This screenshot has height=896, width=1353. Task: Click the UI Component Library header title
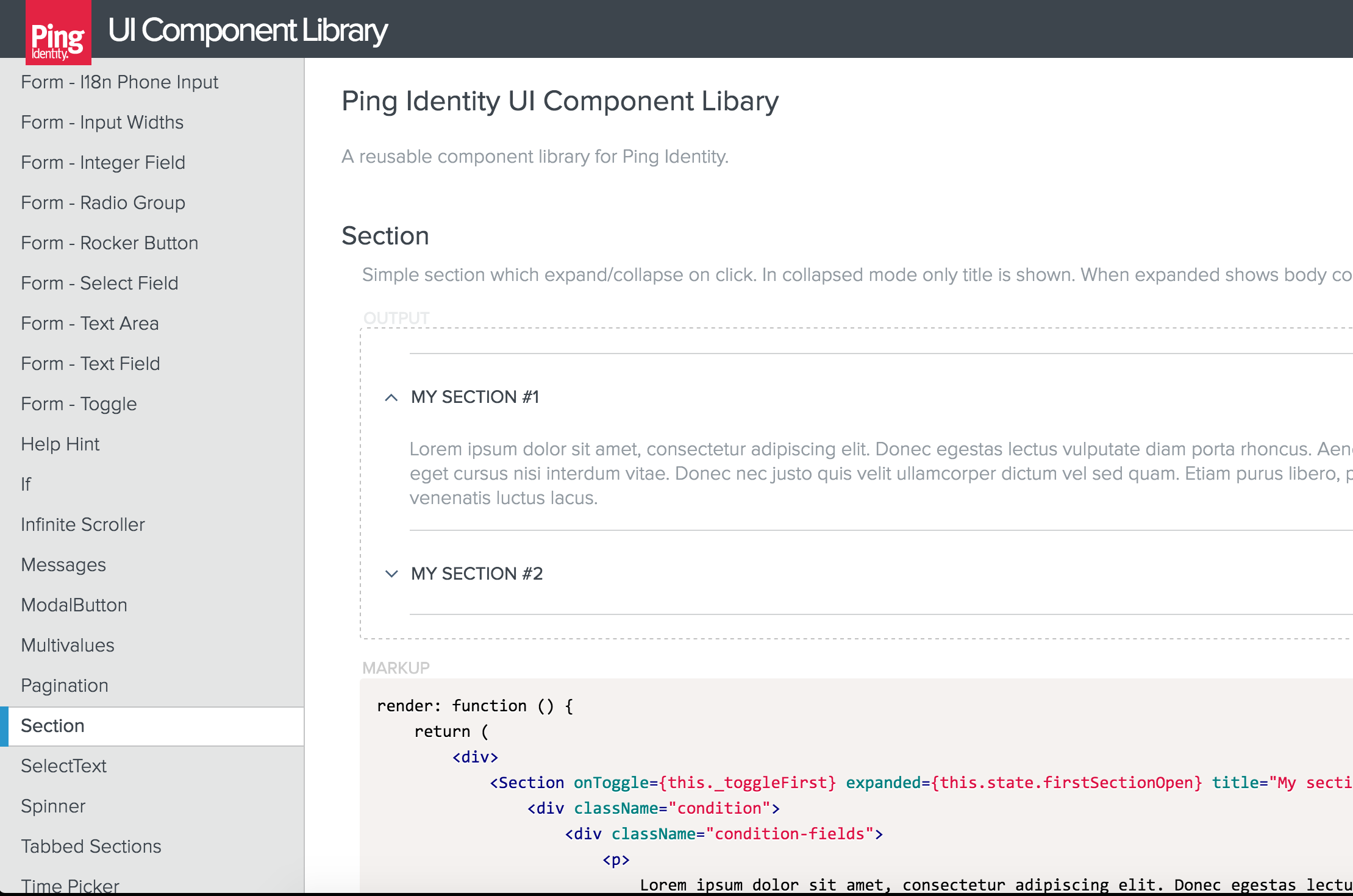coord(248,30)
